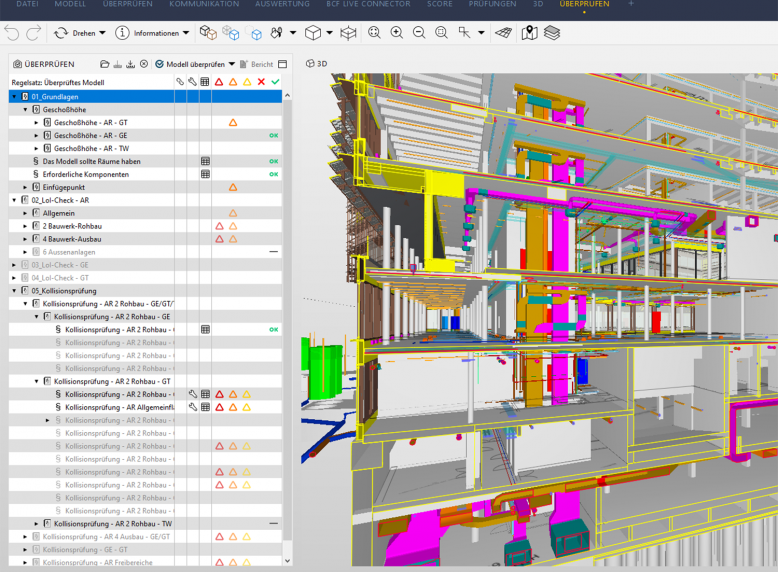Toggle the red X rejected filter
The height and width of the screenshot is (572, 778).
[261, 82]
